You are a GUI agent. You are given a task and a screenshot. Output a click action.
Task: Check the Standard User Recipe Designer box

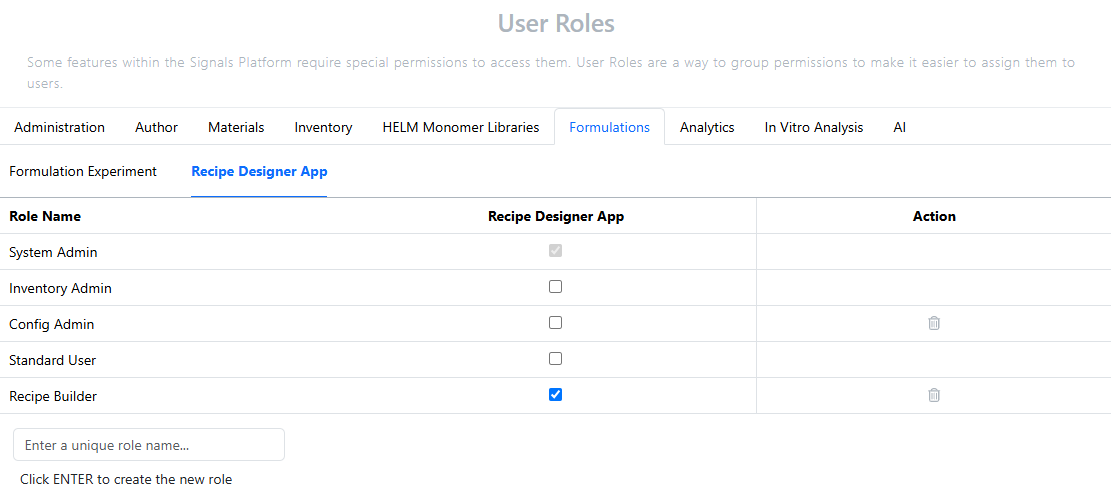[556, 359]
